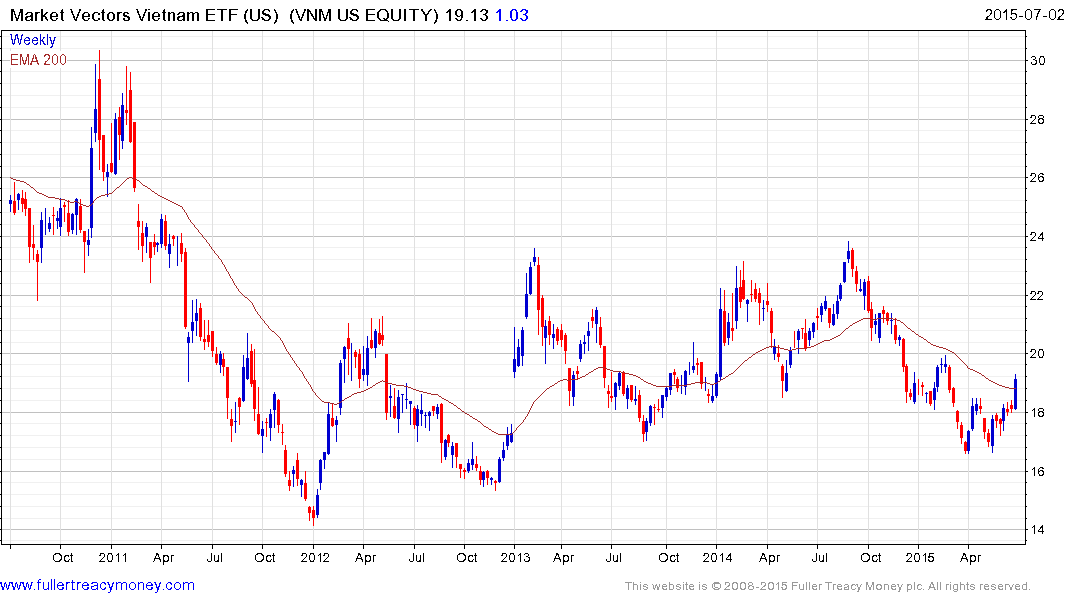The image size is (1075, 600).
Task: Click the Weekly timeframe label
Action: tap(33, 40)
